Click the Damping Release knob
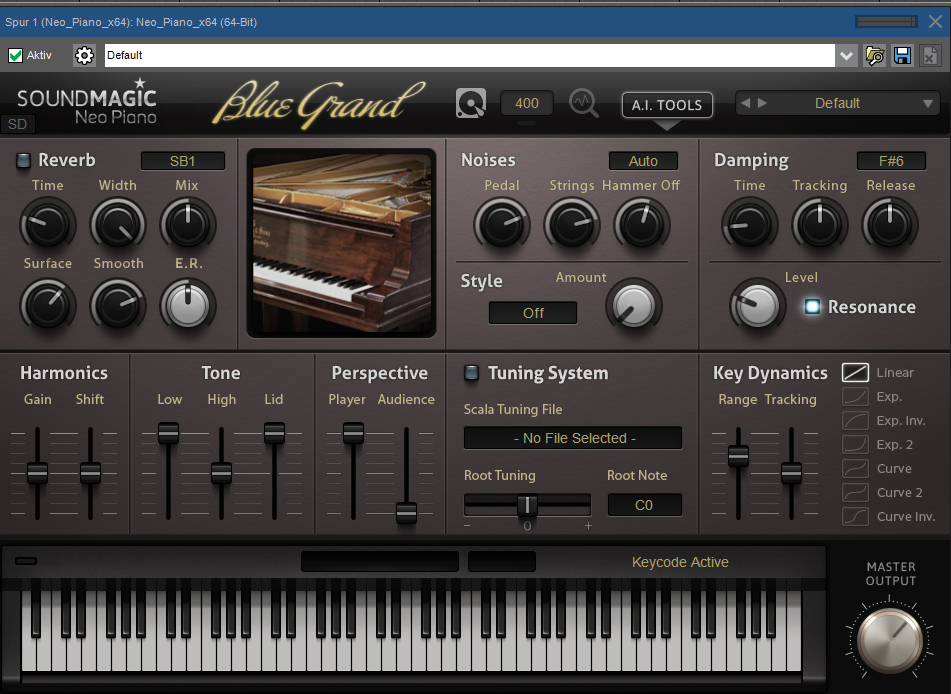 [x=890, y=224]
